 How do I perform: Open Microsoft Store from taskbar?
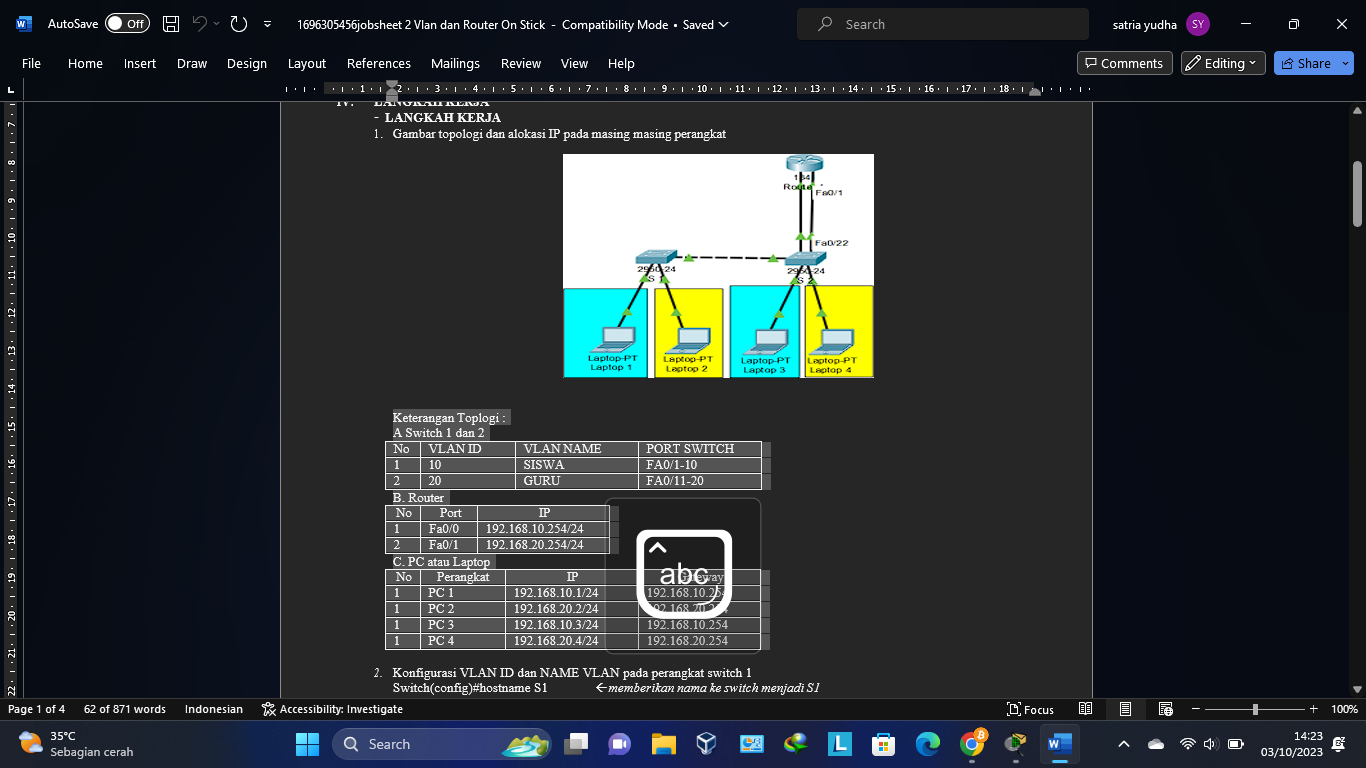tap(883, 744)
